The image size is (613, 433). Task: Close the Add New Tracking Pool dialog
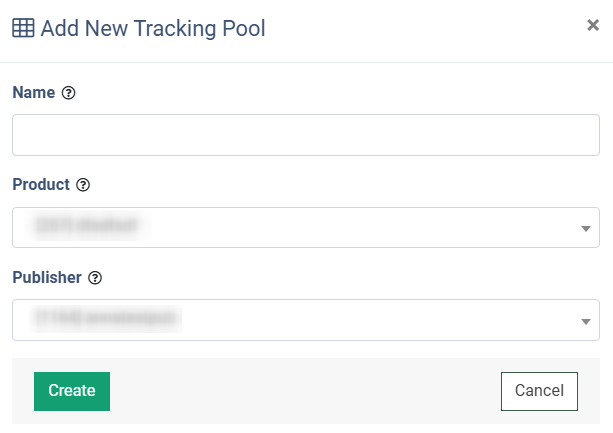coord(593,25)
